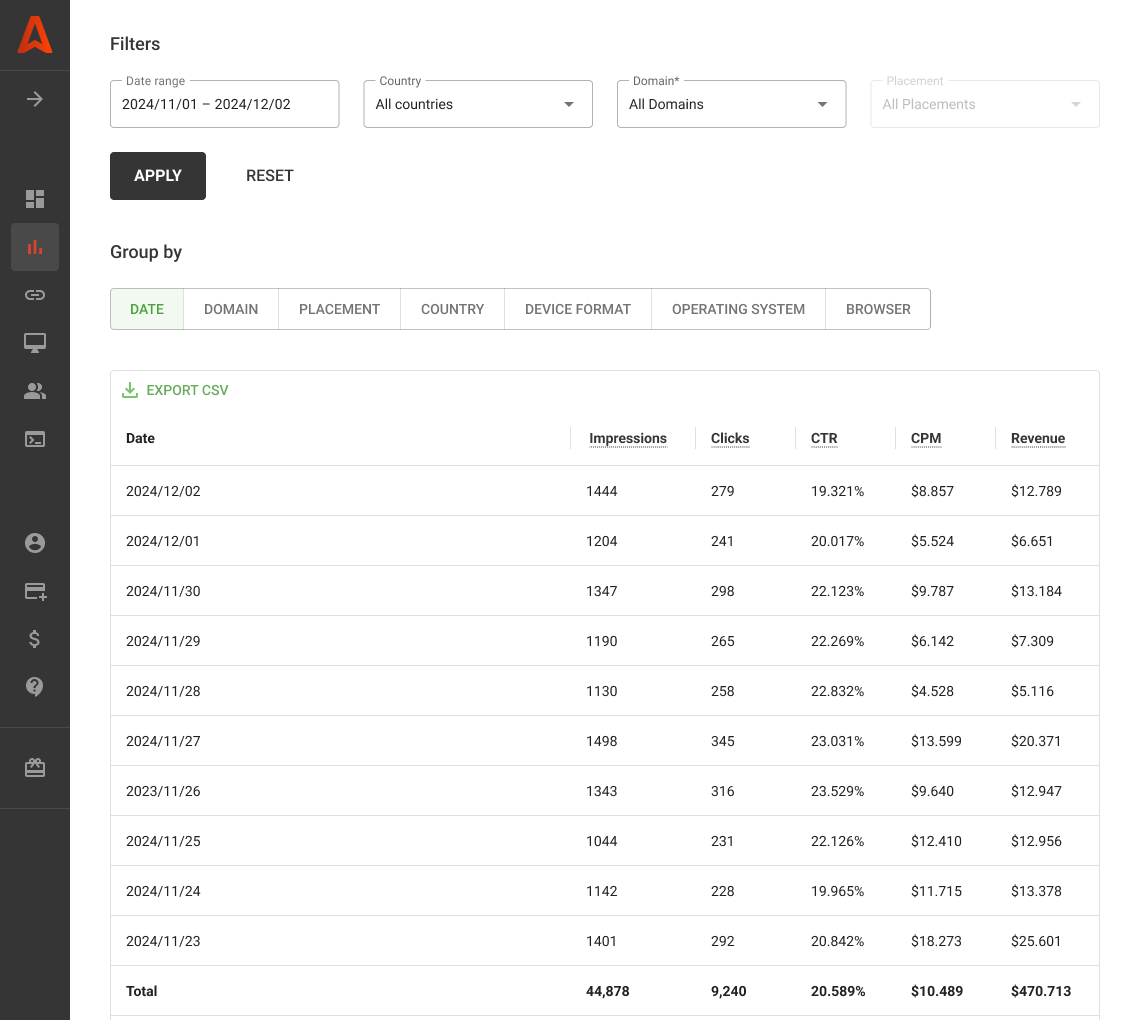This screenshot has height=1020, width=1140.
Task: Click the 2024/11/28 date cell
Action: [x=163, y=691]
